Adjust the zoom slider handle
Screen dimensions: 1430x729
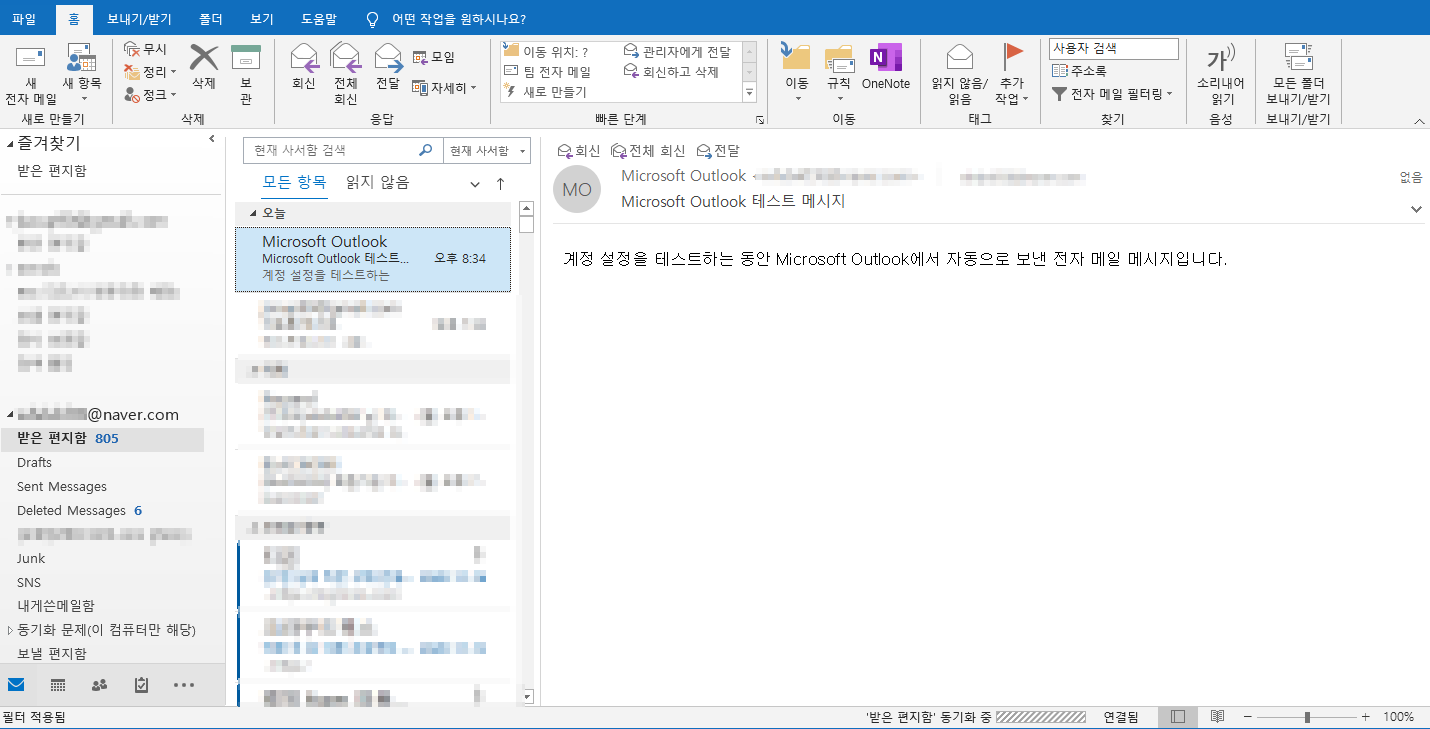pyautogui.click(x=1307, y=717)
